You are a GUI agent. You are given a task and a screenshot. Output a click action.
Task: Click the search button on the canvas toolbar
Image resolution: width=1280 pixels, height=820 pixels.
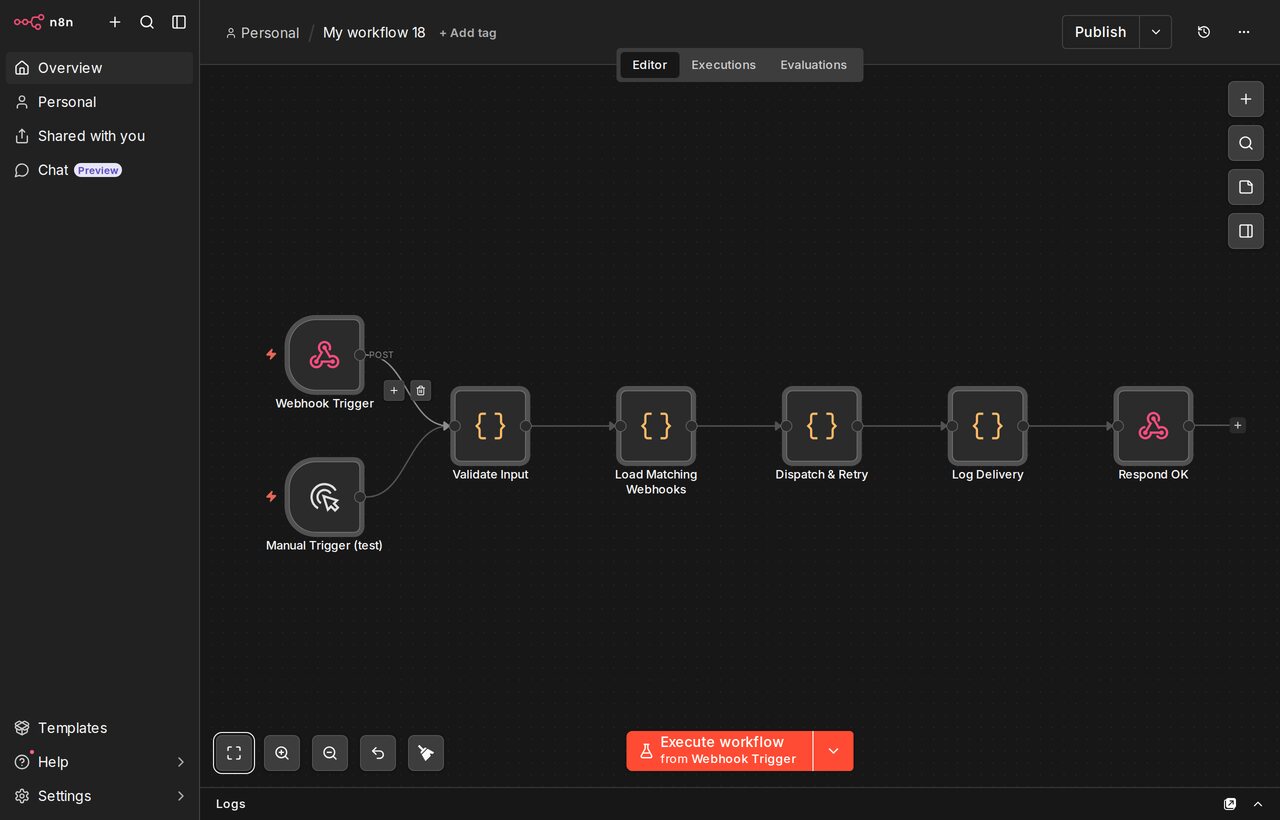[1246, 143]
